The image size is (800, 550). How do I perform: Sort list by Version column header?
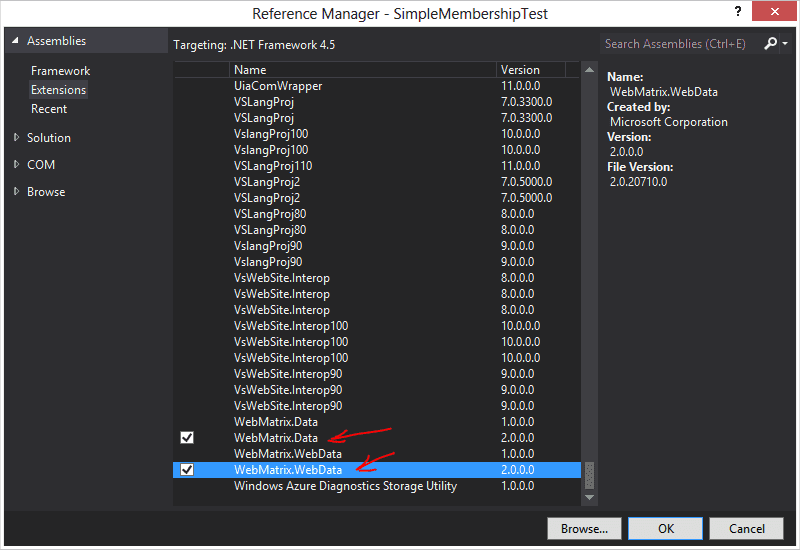530,70
